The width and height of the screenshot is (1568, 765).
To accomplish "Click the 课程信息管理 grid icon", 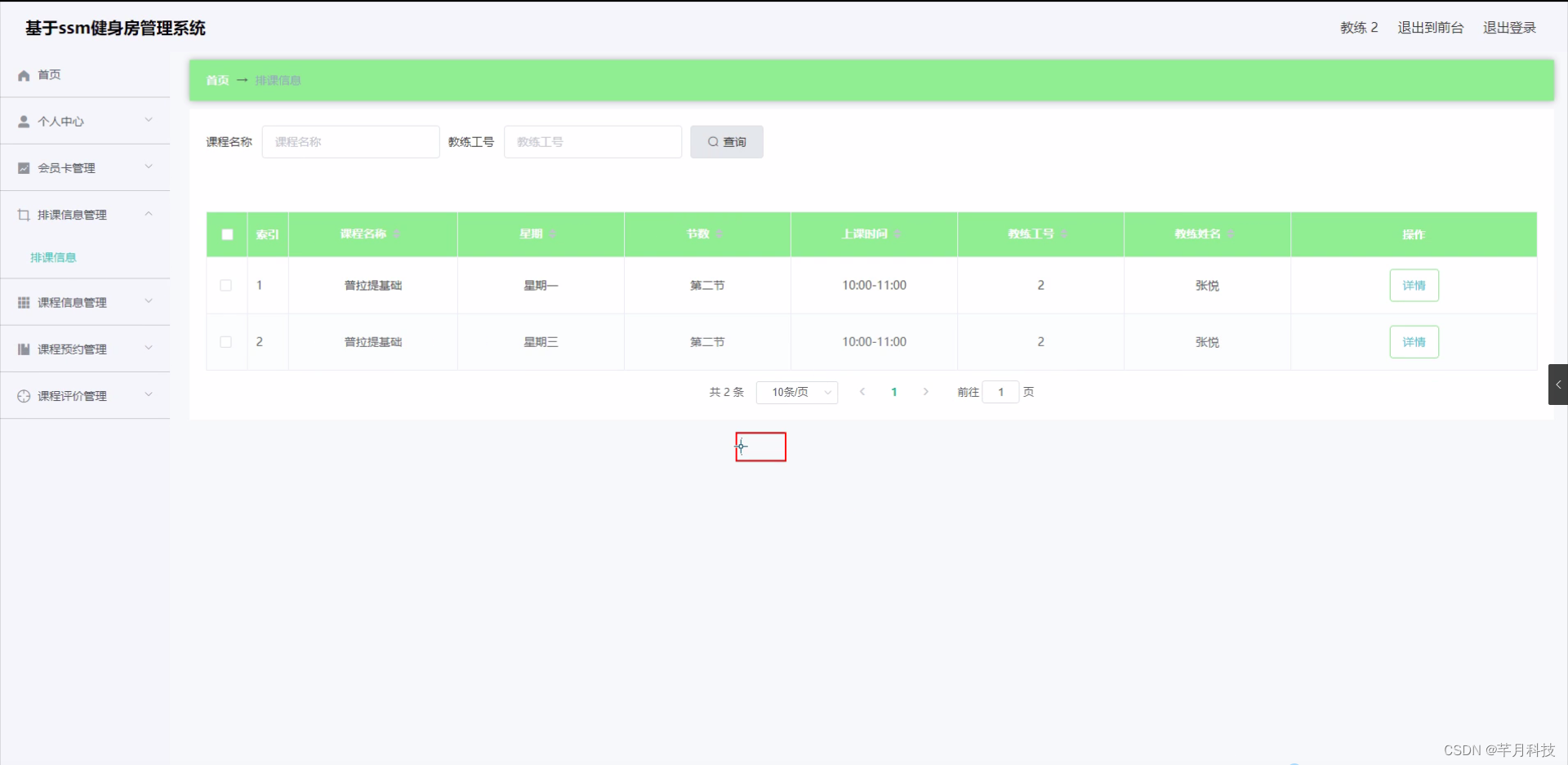I will [23, 302].
